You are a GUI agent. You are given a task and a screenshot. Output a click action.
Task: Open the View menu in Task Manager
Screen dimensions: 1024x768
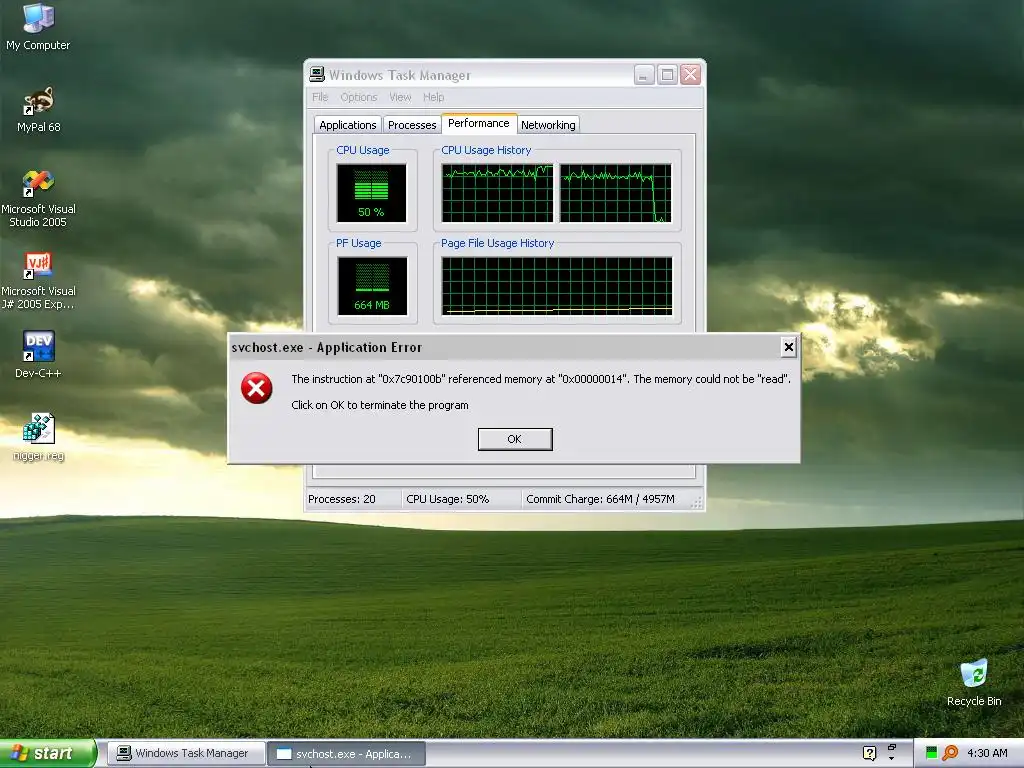[400, 97]
